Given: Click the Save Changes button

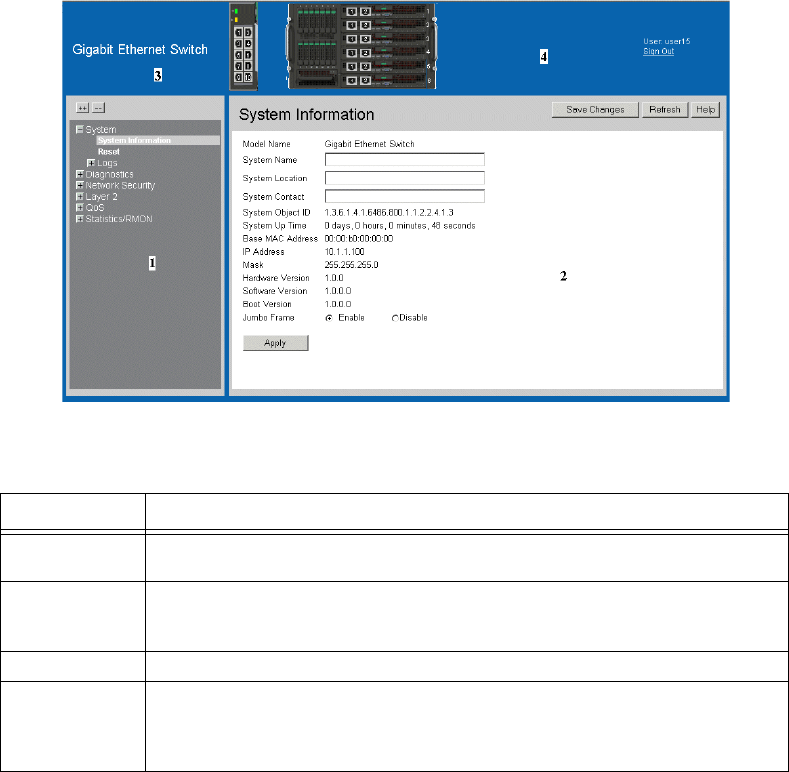Looking at the screenshot, I should [x=595, y=110].
